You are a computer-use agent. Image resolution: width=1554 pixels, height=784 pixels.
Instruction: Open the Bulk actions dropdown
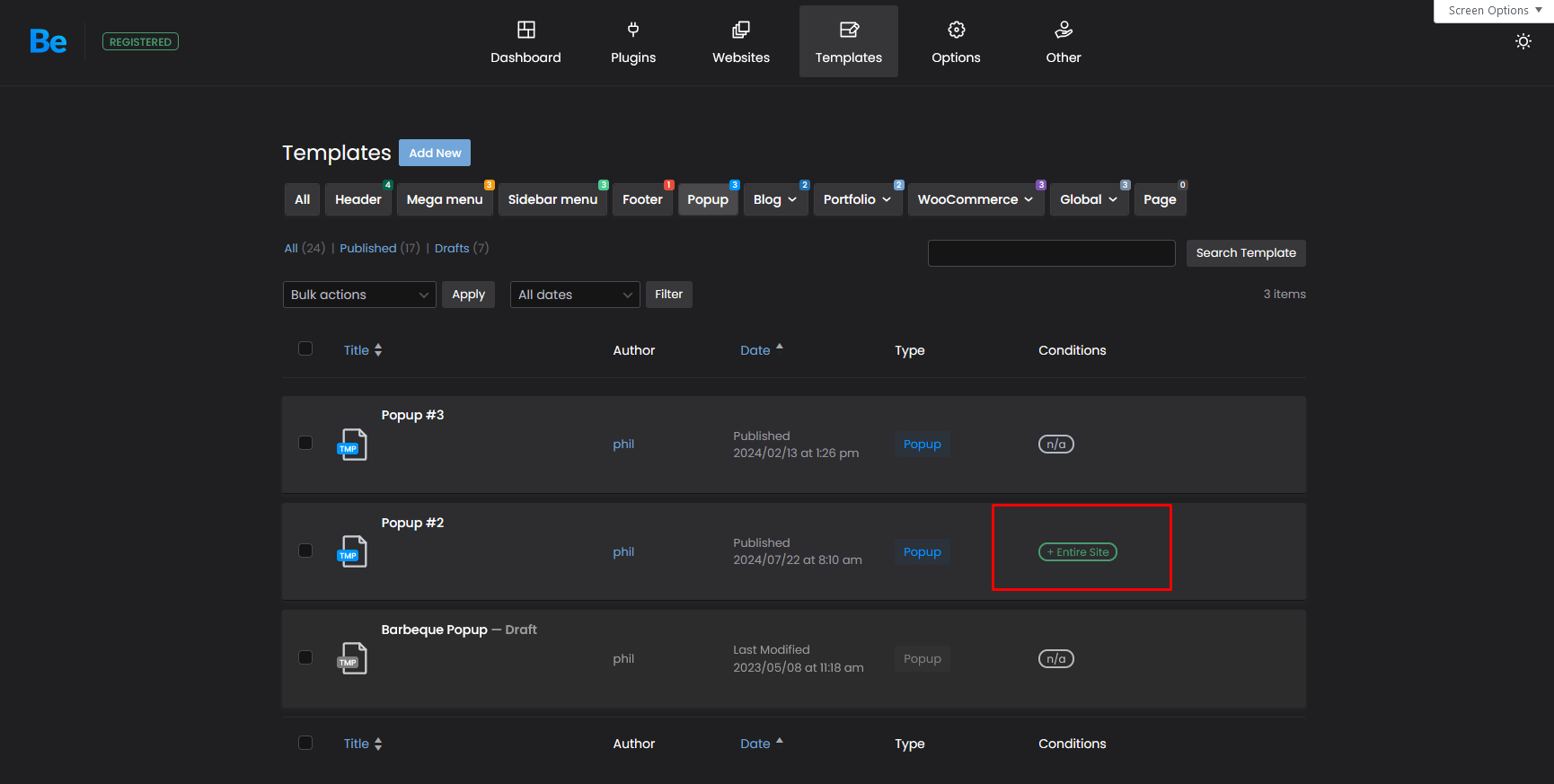point(359,295)
